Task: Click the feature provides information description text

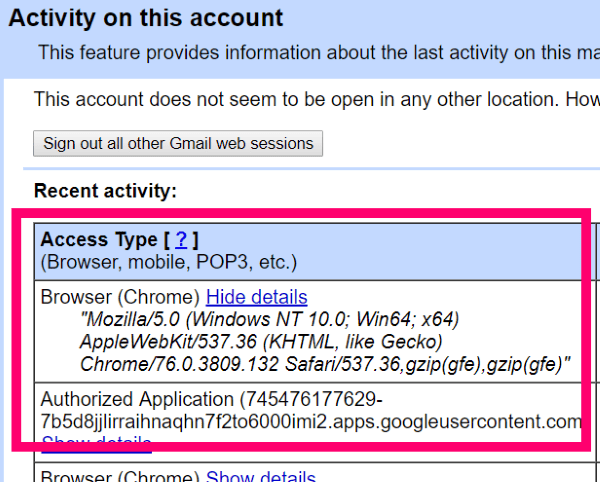Action: coord(319,52)
